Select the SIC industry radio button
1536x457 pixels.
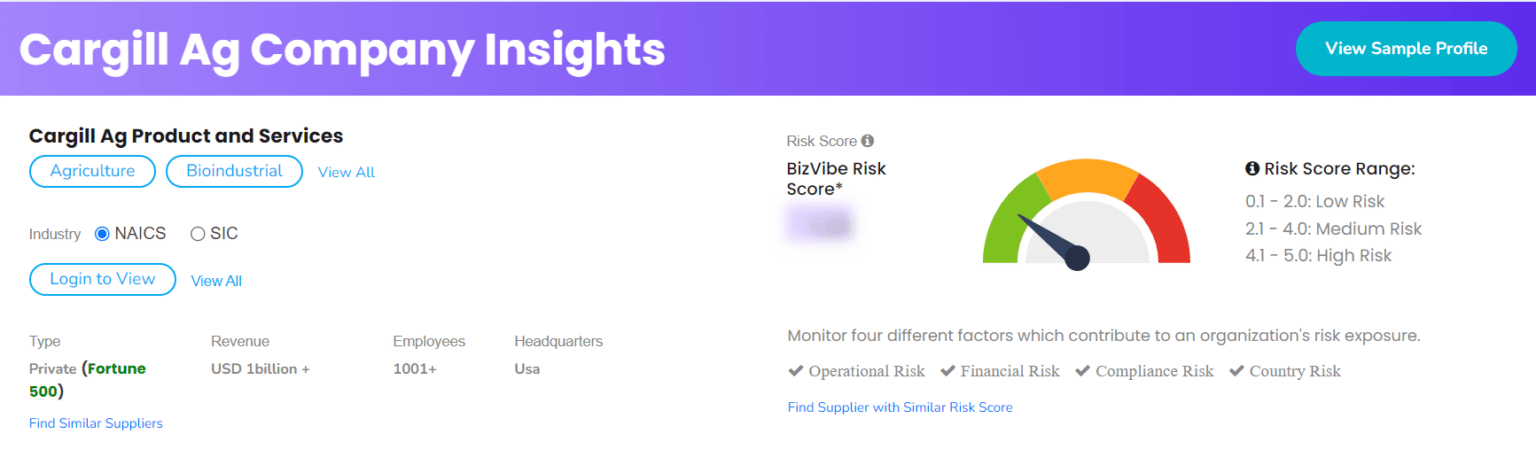197,234
